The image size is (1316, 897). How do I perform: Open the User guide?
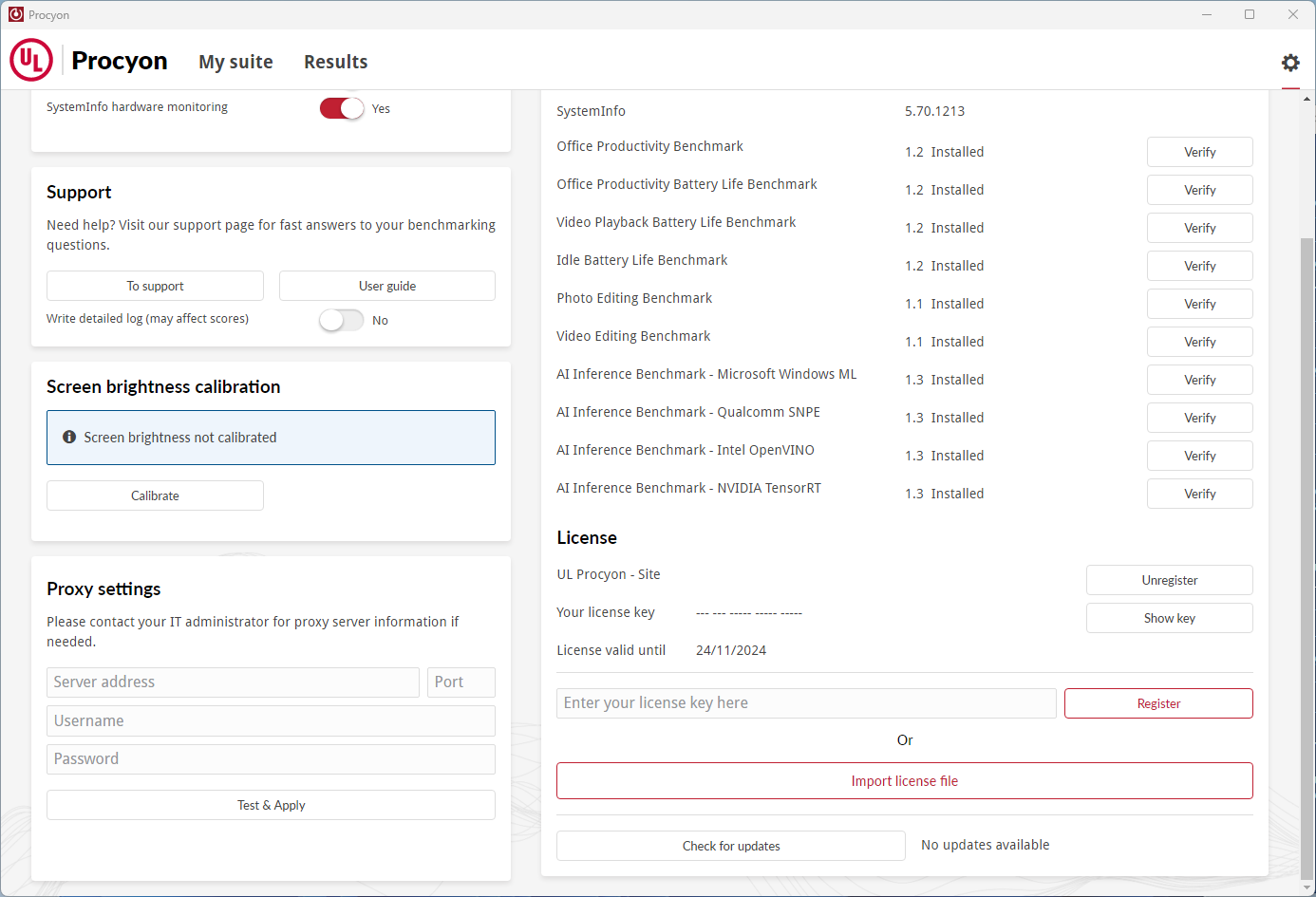click(x=387, y=286)
